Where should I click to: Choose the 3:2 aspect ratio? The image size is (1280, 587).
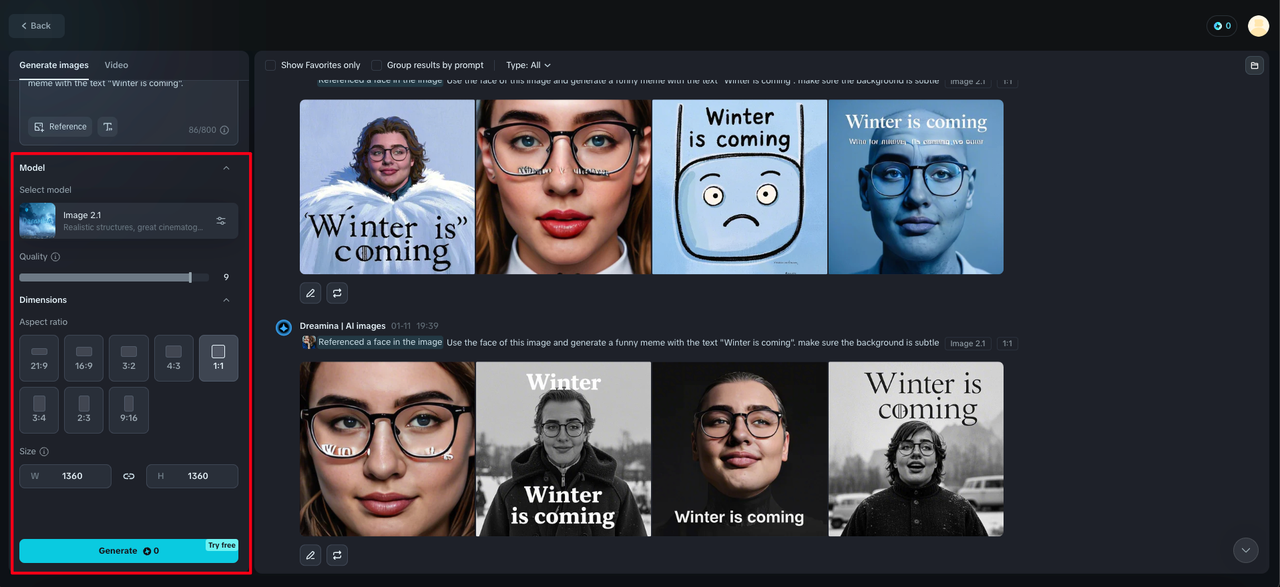[x=129, y=358]
